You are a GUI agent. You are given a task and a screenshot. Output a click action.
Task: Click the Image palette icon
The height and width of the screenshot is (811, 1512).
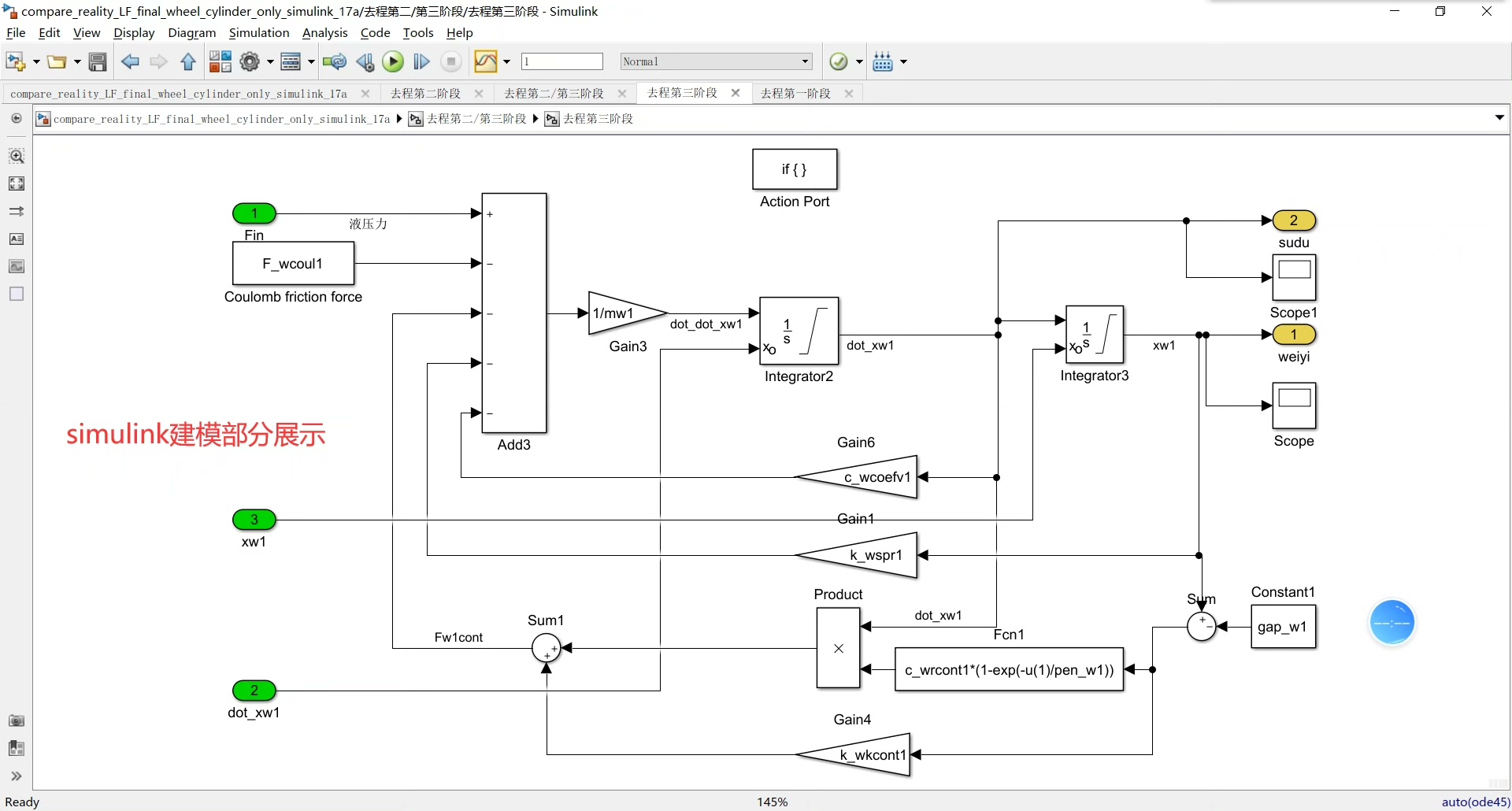tap(16, 266)
